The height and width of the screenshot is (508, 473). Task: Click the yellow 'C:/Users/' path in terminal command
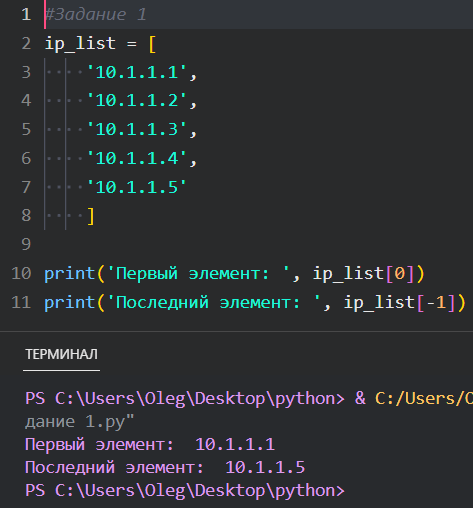click(424, 399)
